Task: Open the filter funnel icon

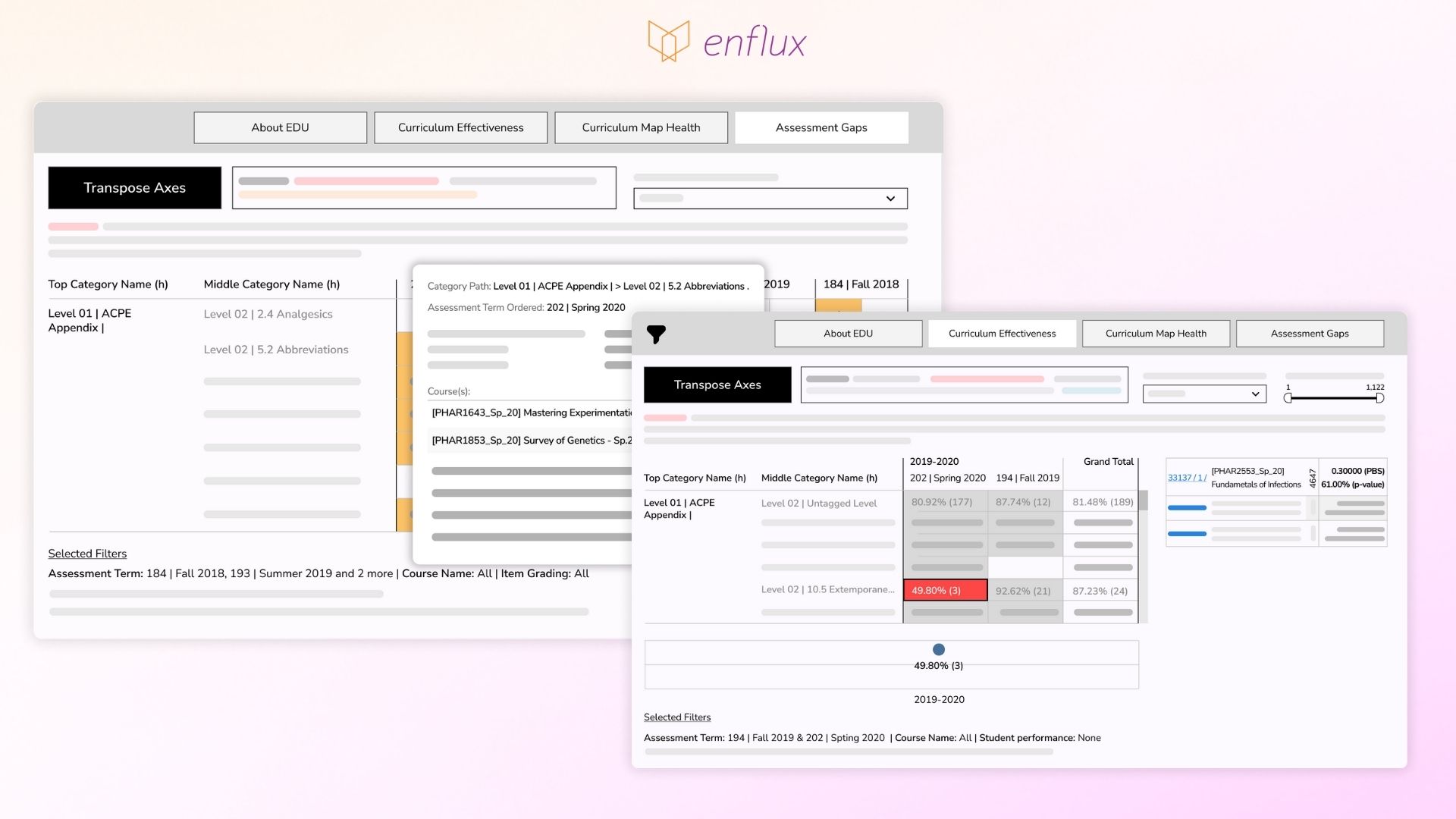Action: 657,333
